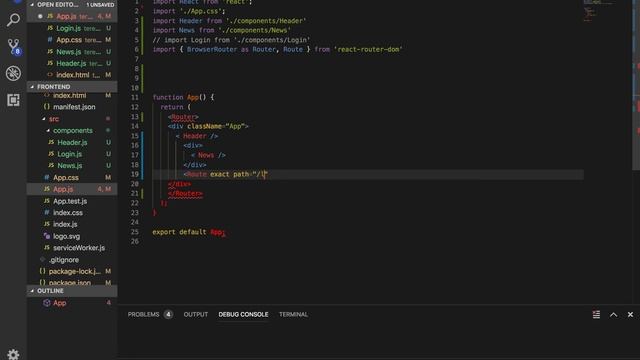Click the Route exact path line

tap(225, 174)
